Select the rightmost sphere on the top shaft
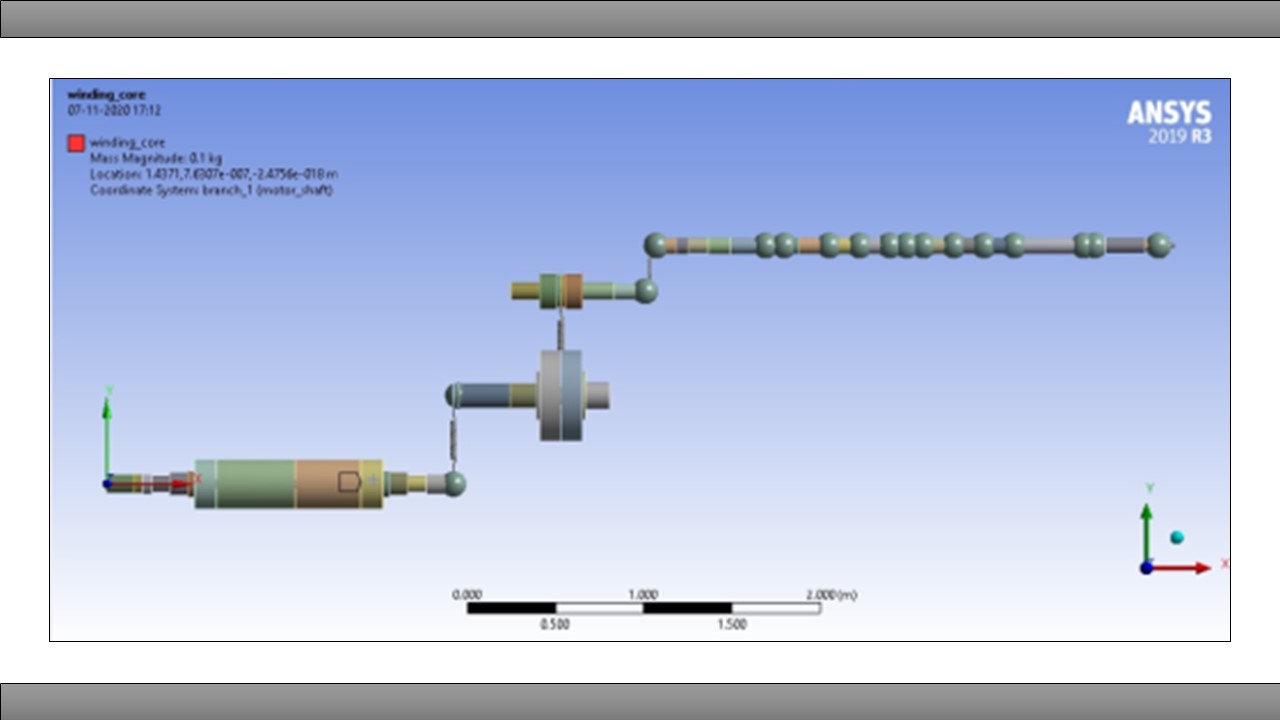 click(1158, 244)
